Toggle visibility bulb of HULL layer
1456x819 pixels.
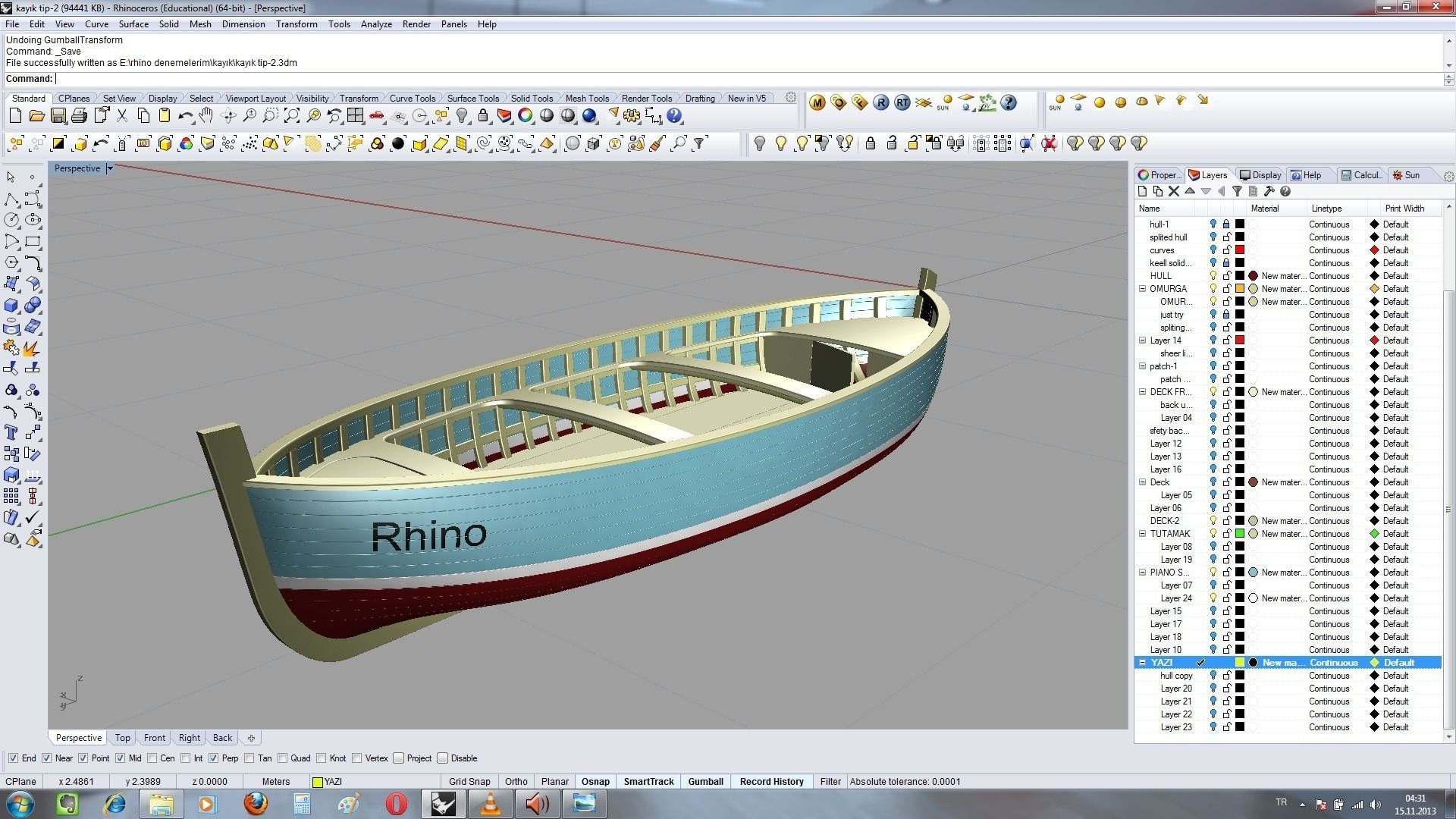pos(1213,276)
